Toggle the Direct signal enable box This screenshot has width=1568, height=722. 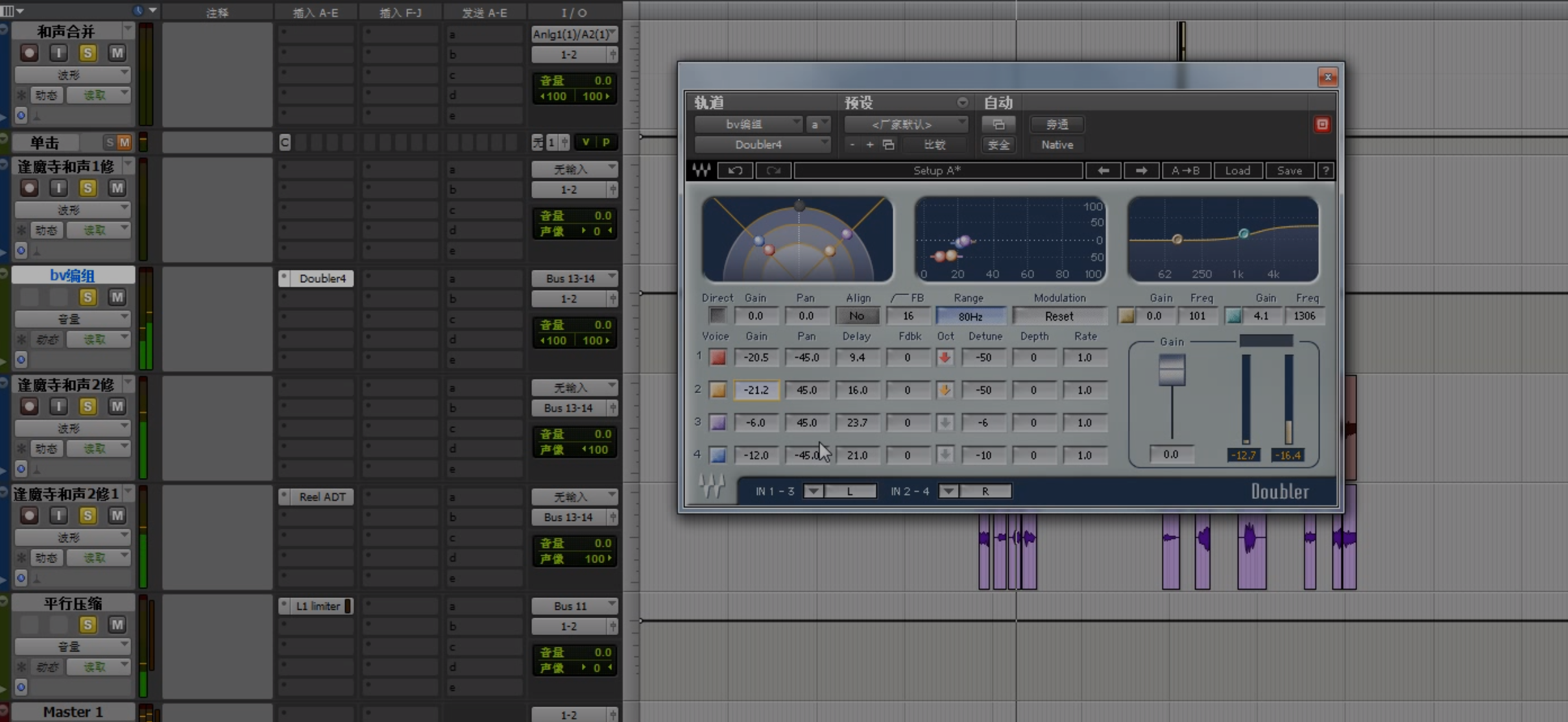tap(717, 316)
